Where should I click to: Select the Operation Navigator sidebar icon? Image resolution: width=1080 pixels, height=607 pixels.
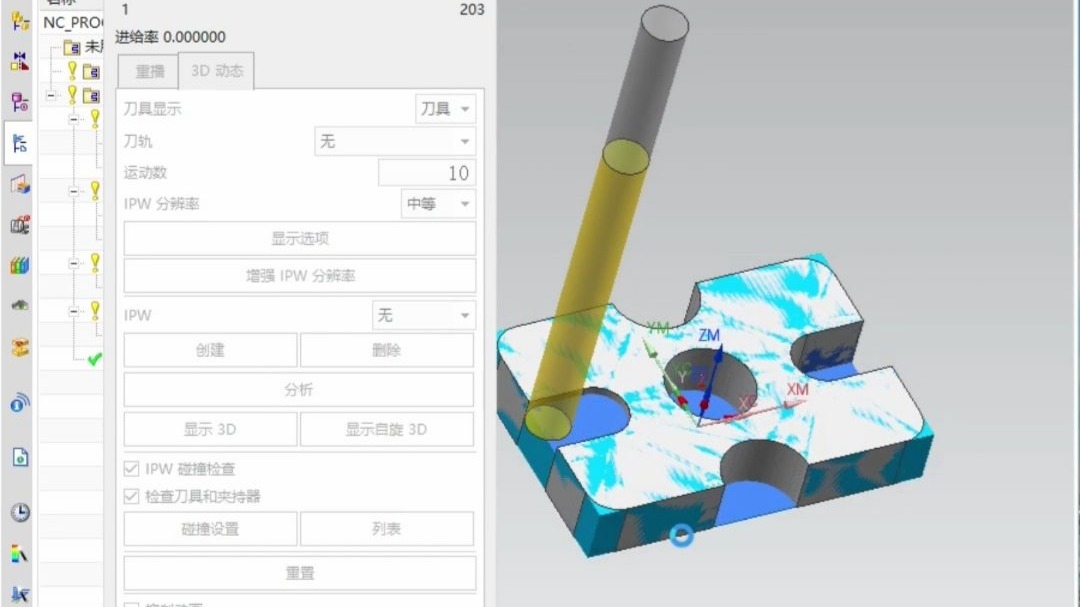coord(19,143)
